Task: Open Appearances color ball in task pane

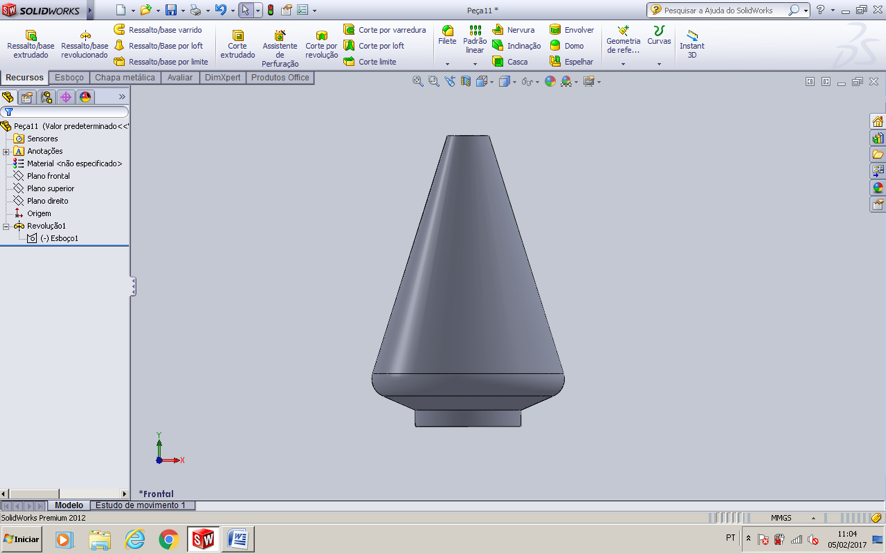Action: coord(878,187)
